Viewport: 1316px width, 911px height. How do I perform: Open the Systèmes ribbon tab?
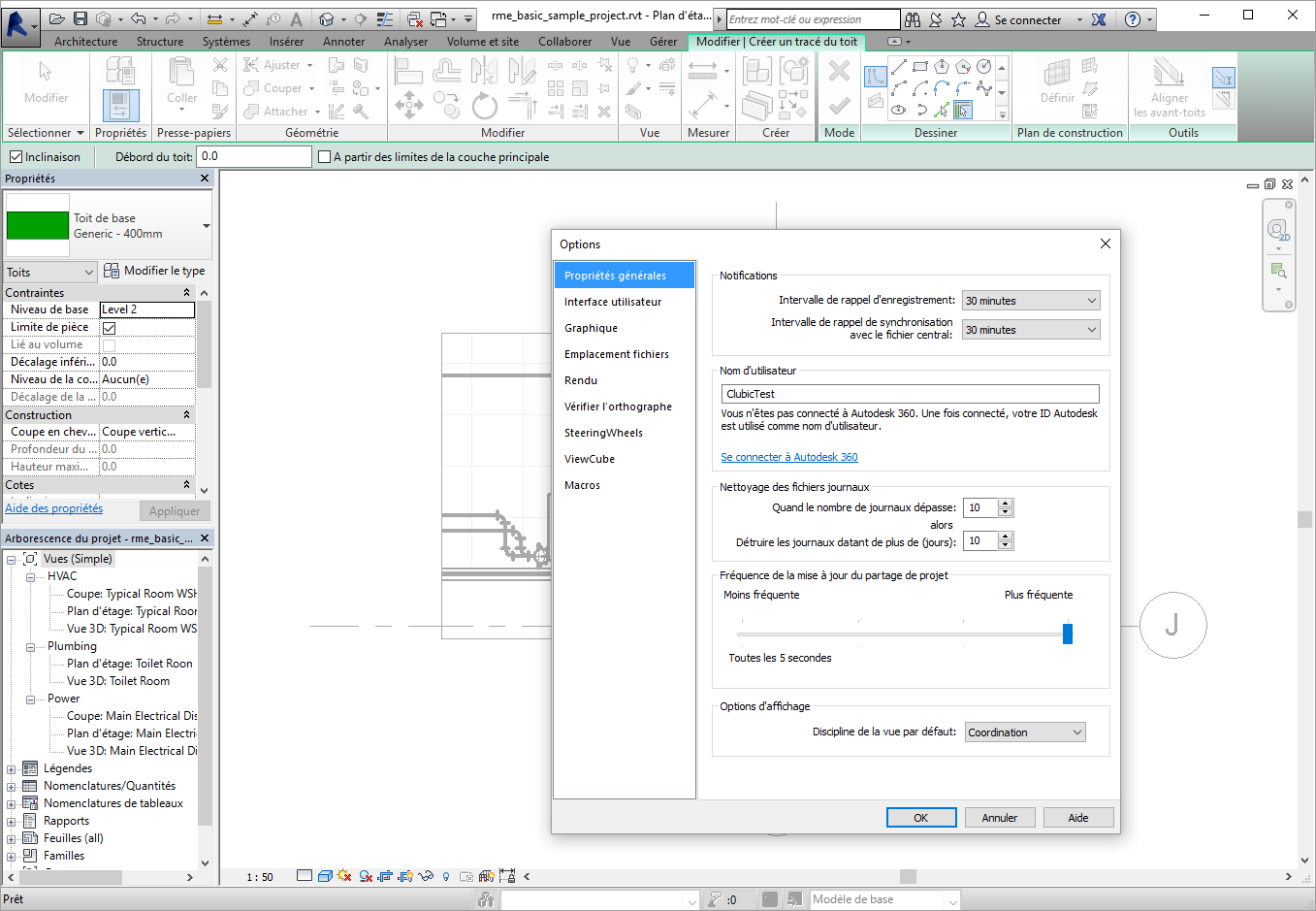(226, 42)
